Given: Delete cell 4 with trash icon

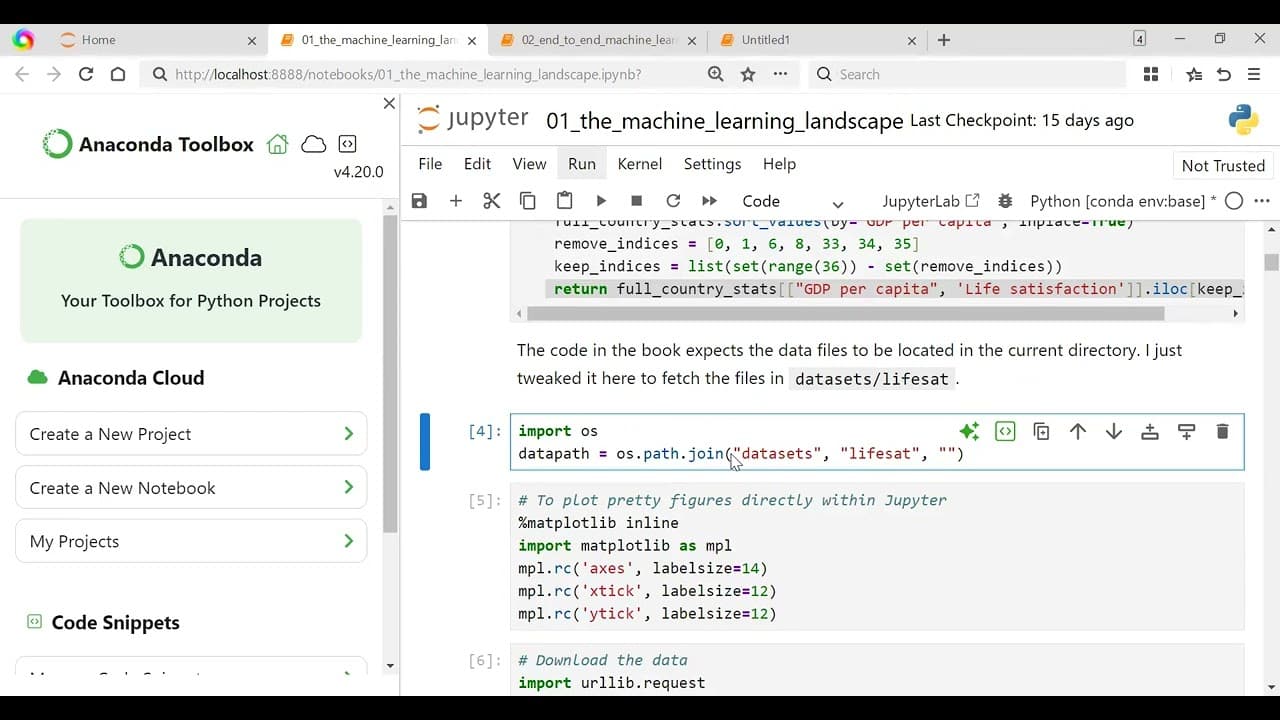Looking at the screenshot, I should click(1222, 431).
